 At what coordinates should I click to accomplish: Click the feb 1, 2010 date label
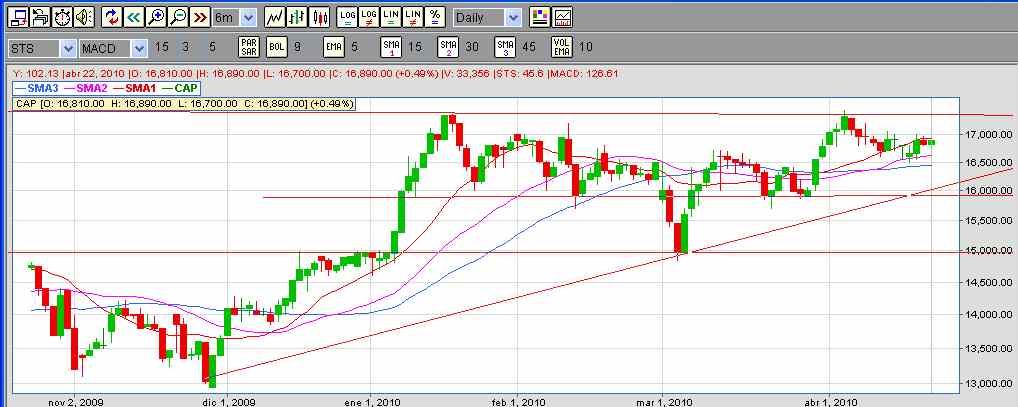click(517, 402)
